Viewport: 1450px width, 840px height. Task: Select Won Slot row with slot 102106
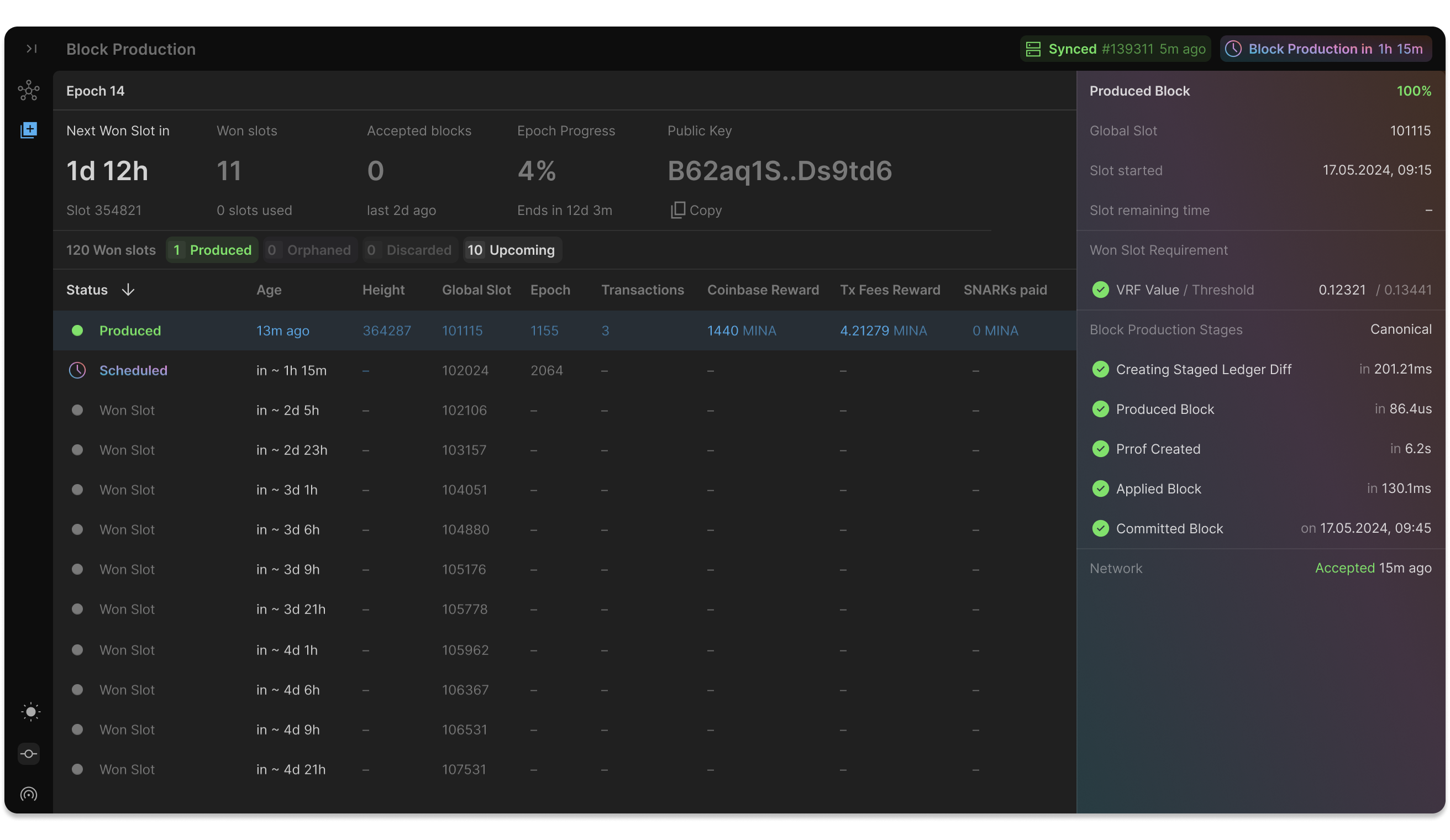[x=564, y=410]
